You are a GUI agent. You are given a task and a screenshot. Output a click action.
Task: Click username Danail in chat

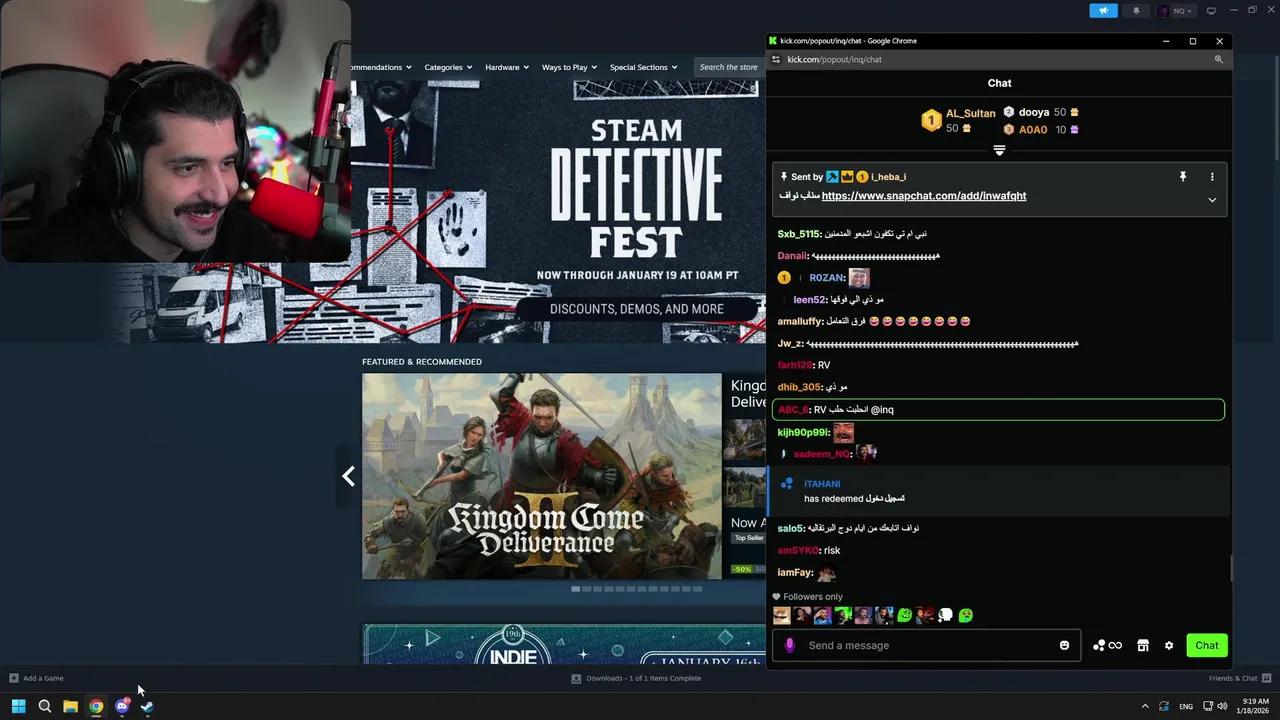(792, 256)
